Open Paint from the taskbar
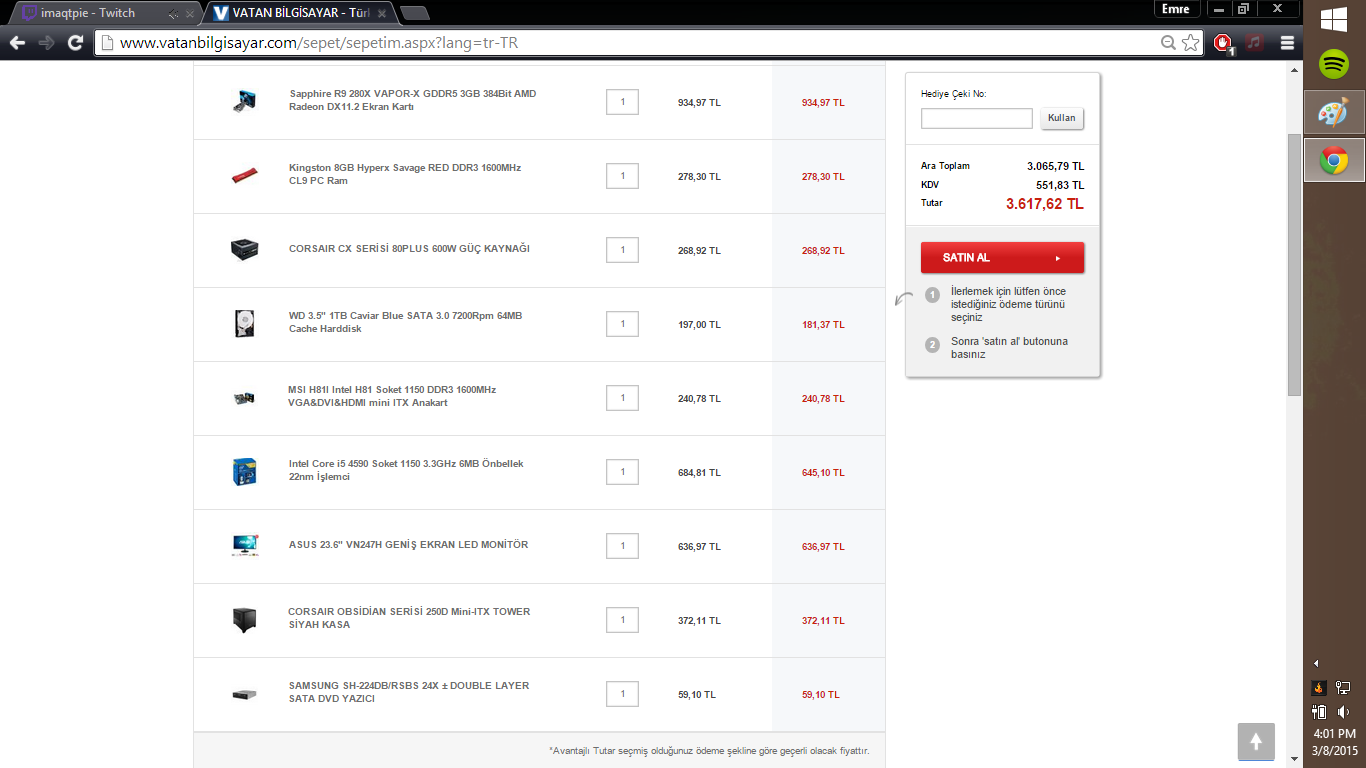Screen dimensions: 1366x768 click(1334, 112)
